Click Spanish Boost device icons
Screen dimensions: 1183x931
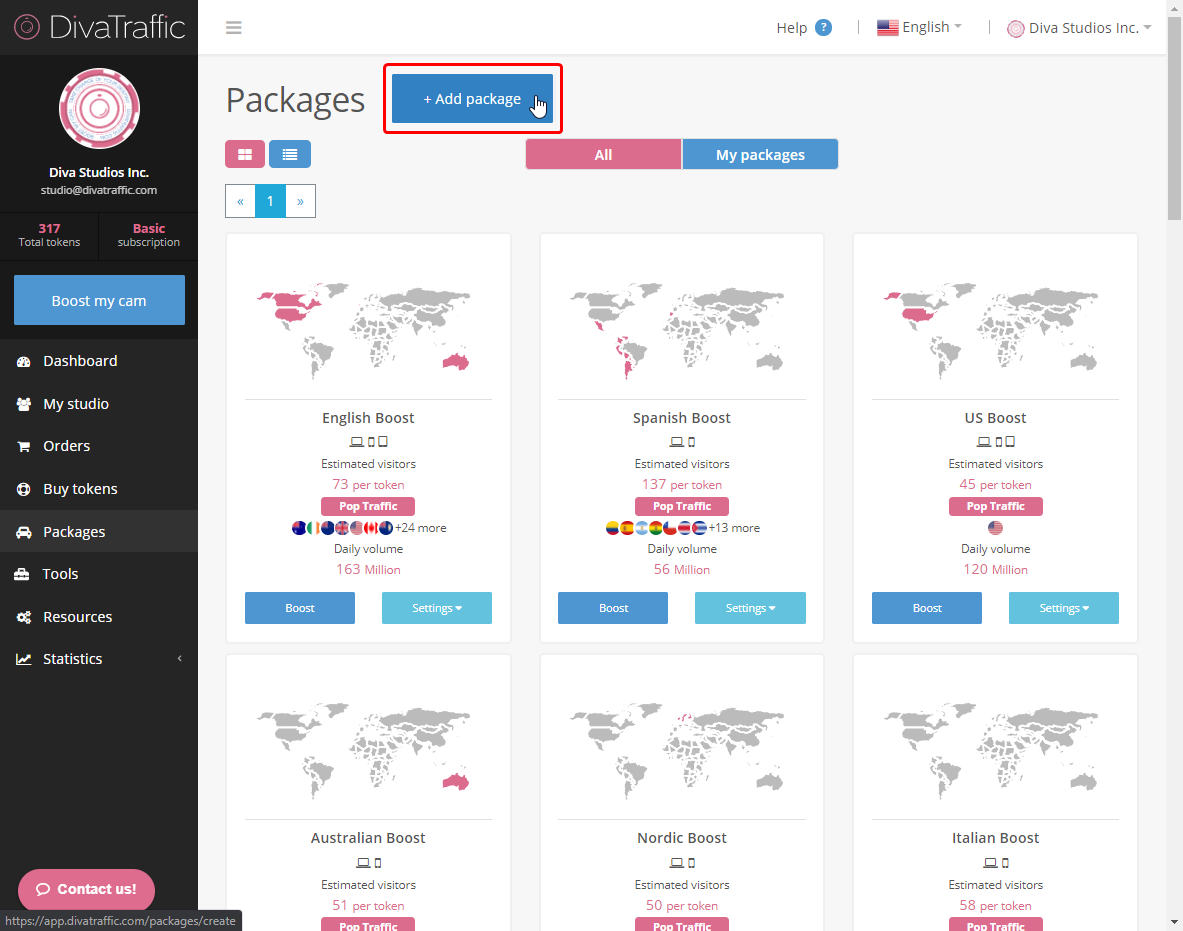tap(682, 441)
